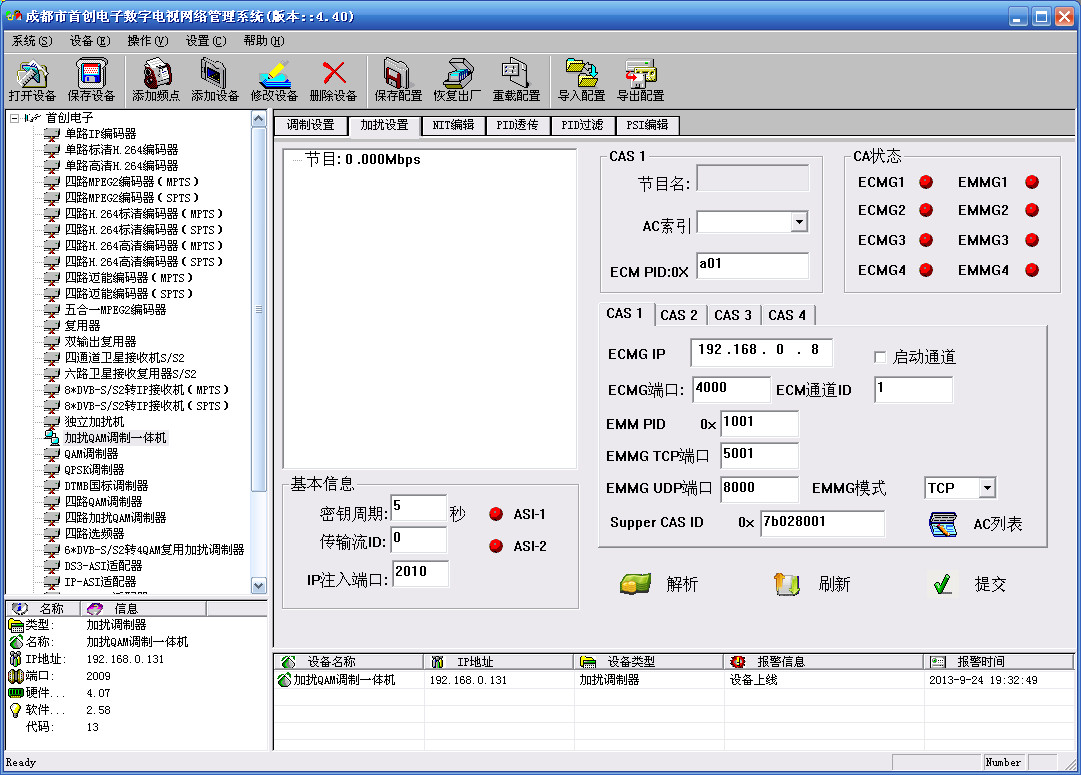Switch to the CAS 3 tab
Viewport: 1081px width, 775px height.
(x=733, y=315)
